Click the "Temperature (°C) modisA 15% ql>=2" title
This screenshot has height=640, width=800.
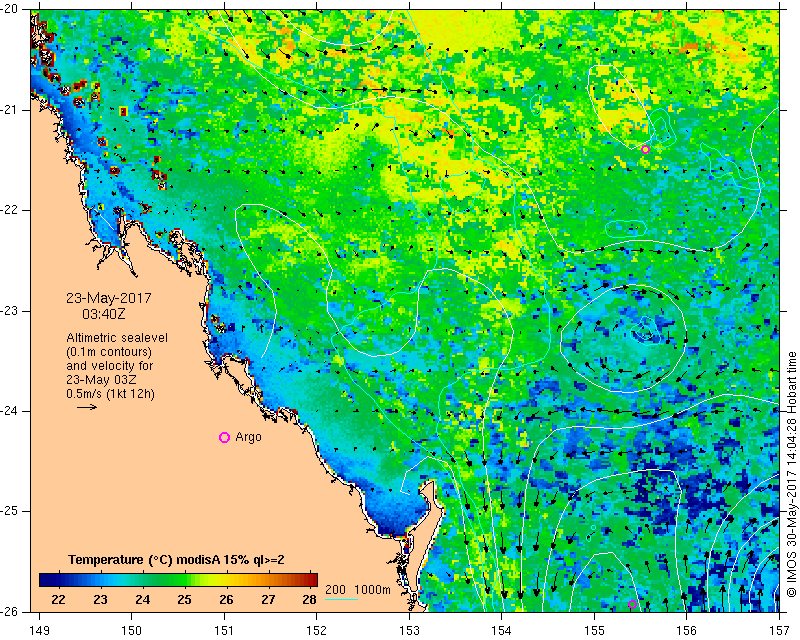(x=176, y=559)
